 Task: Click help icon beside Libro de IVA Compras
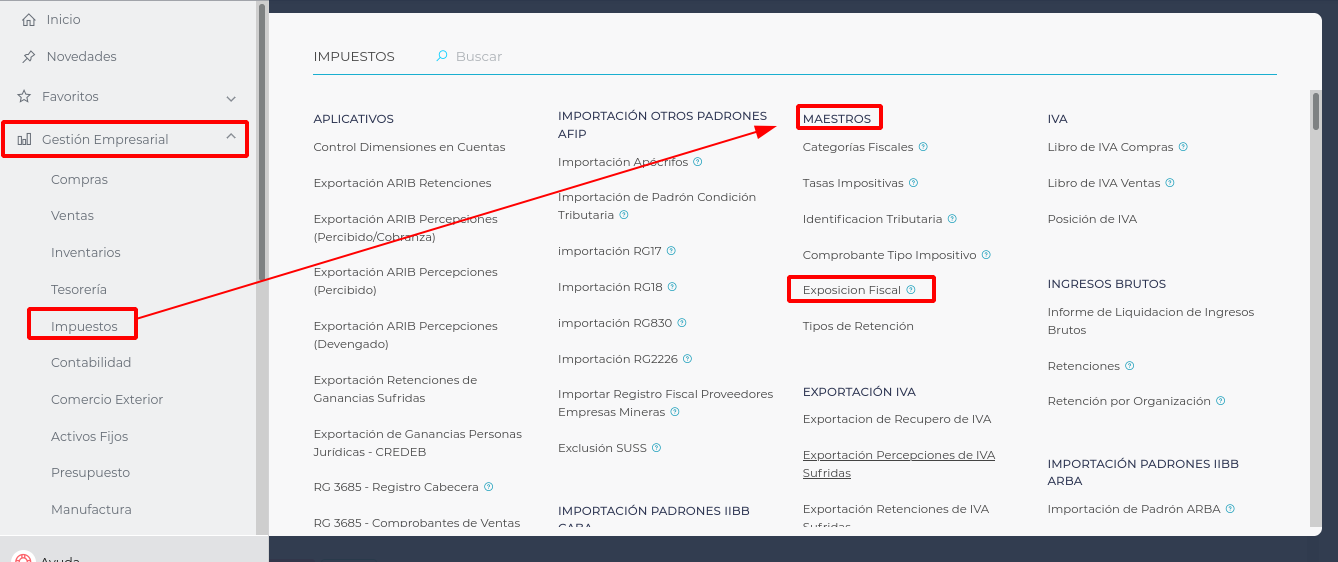pyautogui.click(x=1183, y=147)
